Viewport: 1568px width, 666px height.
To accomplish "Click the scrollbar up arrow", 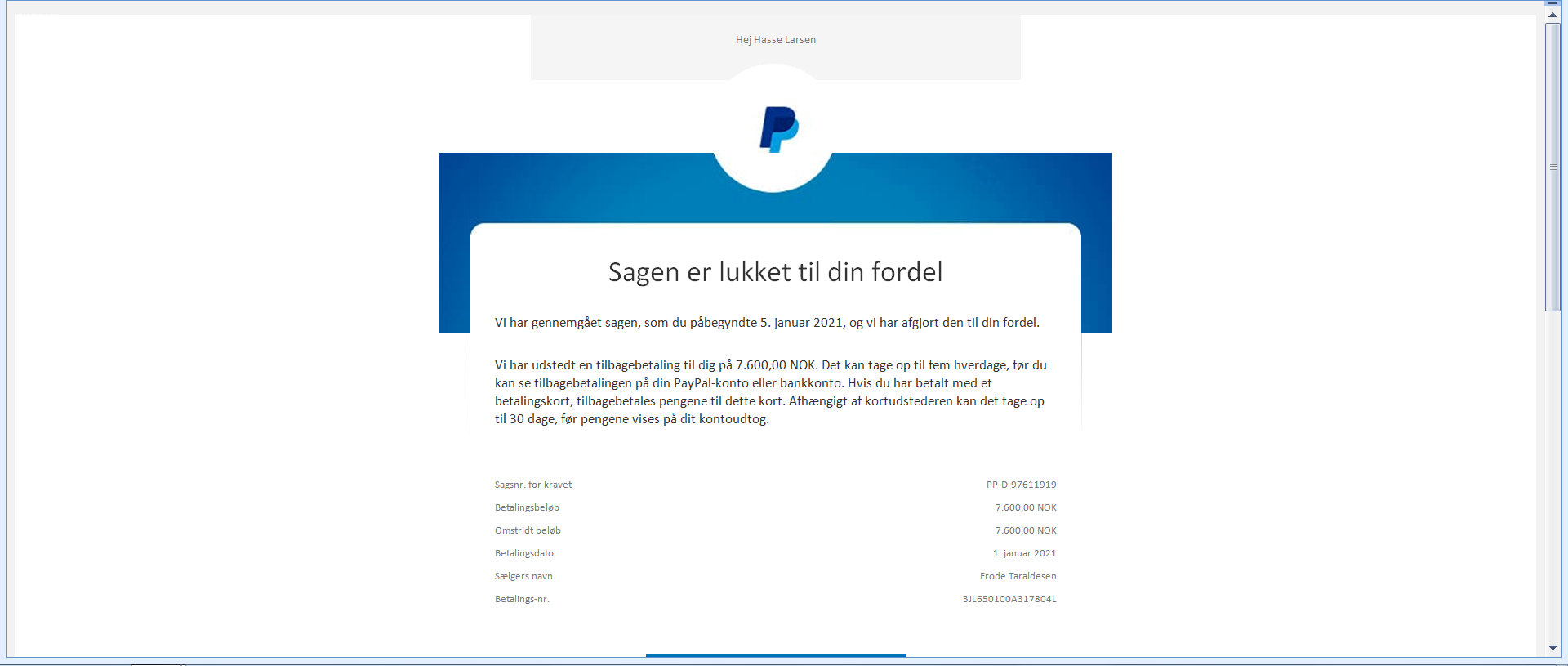I will (1552, 16).
